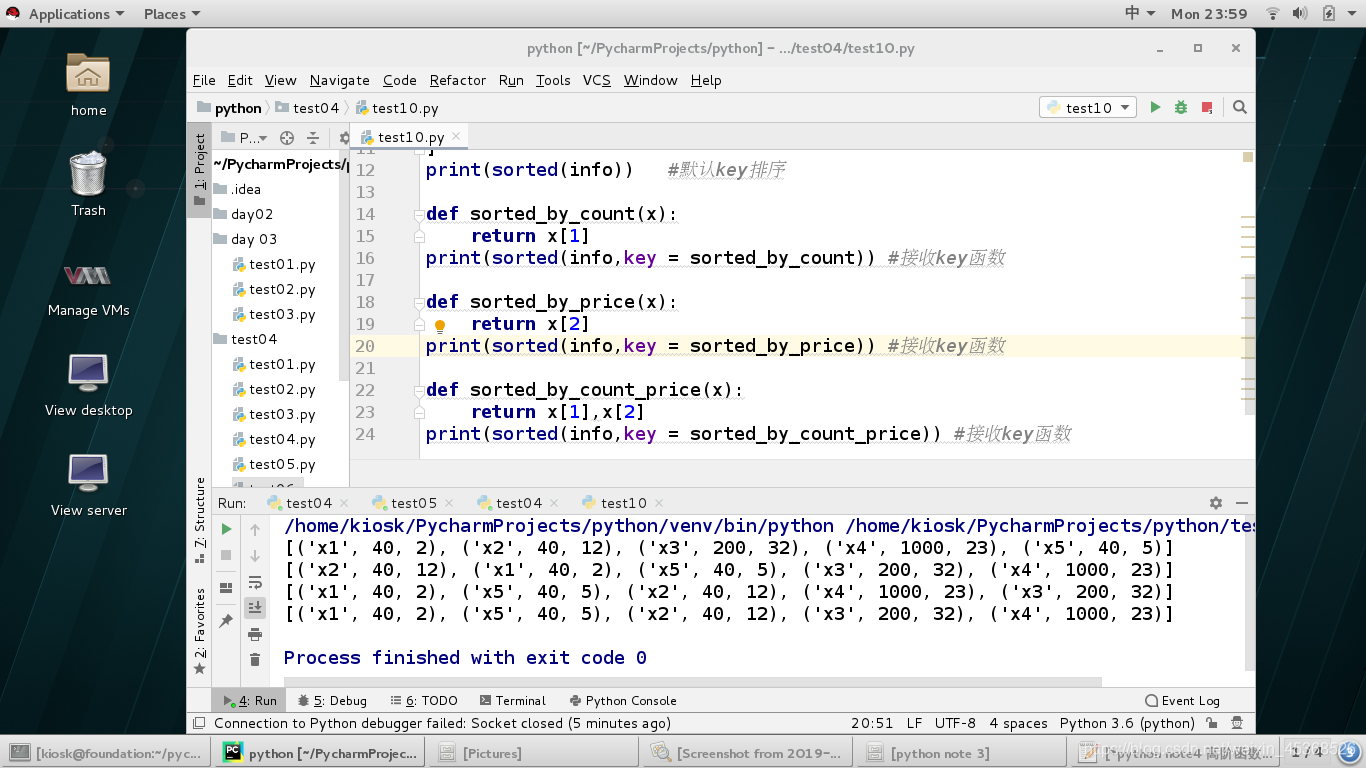The image size is (1366, 768).
Task: Open the Python 3.6 interpreter selector
Action: click(1127, 723)
